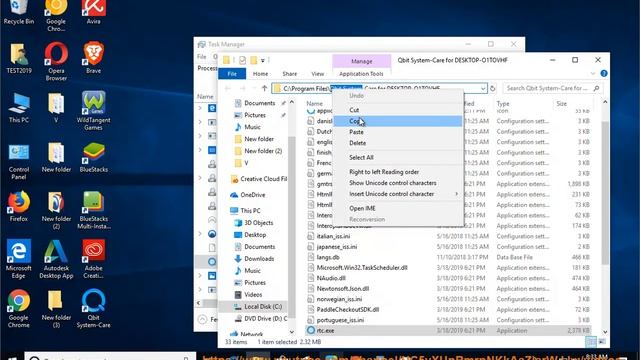Viewport: 640px width, 360px height.
Task: Select NAudio.dll in file list
Action: [331, 278]
